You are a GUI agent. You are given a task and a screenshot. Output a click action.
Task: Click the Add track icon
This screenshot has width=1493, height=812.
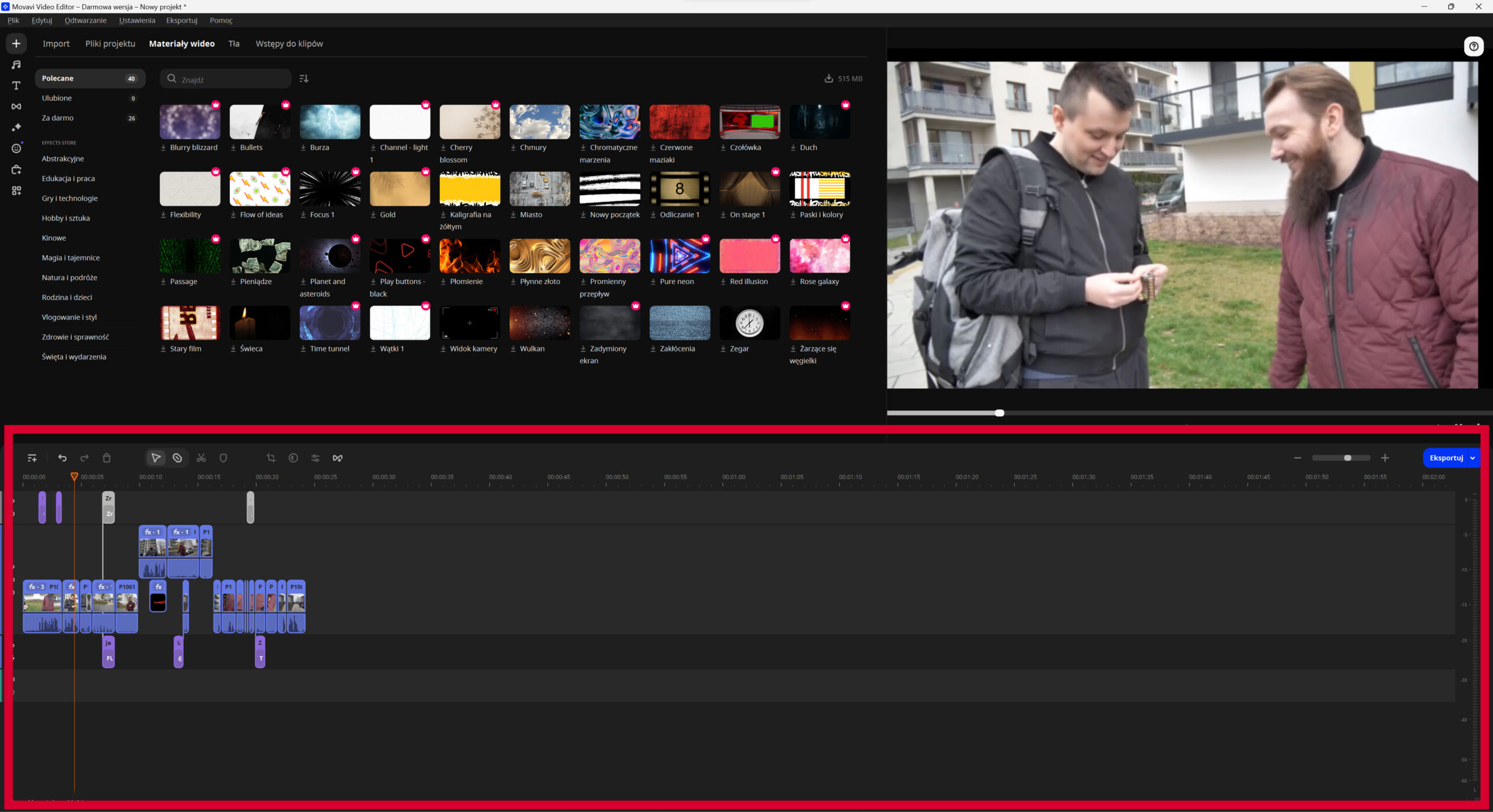pos(32,458)
